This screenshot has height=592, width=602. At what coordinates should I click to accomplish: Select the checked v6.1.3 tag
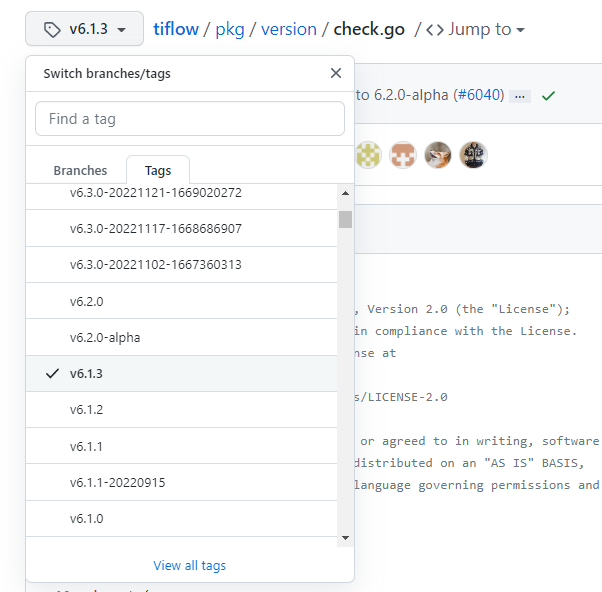tap(86, 373)
